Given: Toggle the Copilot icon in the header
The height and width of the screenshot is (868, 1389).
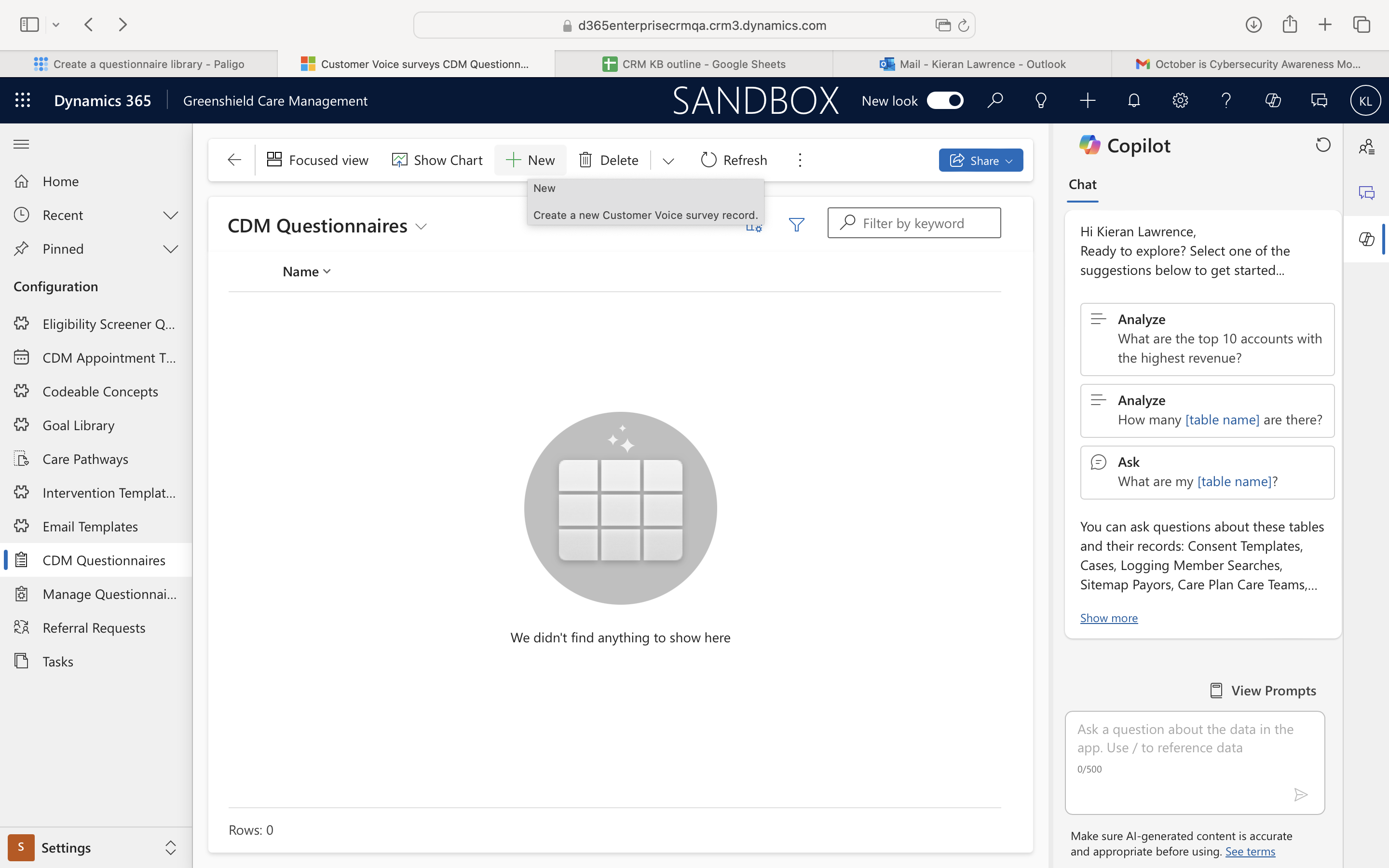Looking at the screenshot, I should 1272,100.
